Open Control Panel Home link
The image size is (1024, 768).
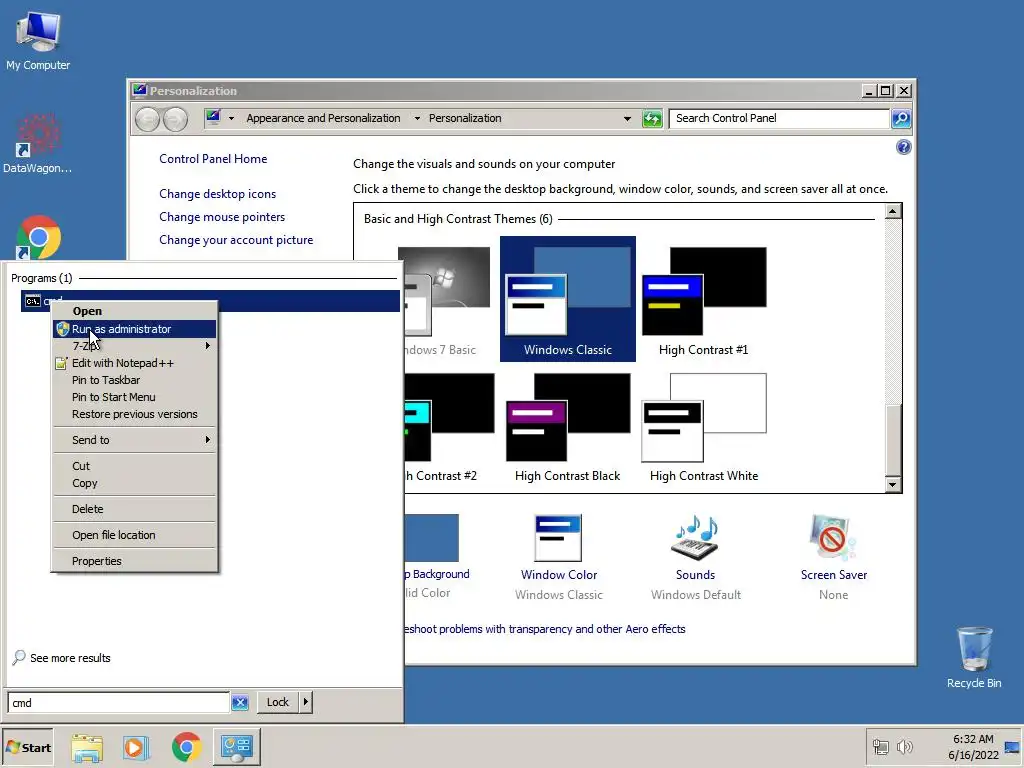[x=213, y=159]
